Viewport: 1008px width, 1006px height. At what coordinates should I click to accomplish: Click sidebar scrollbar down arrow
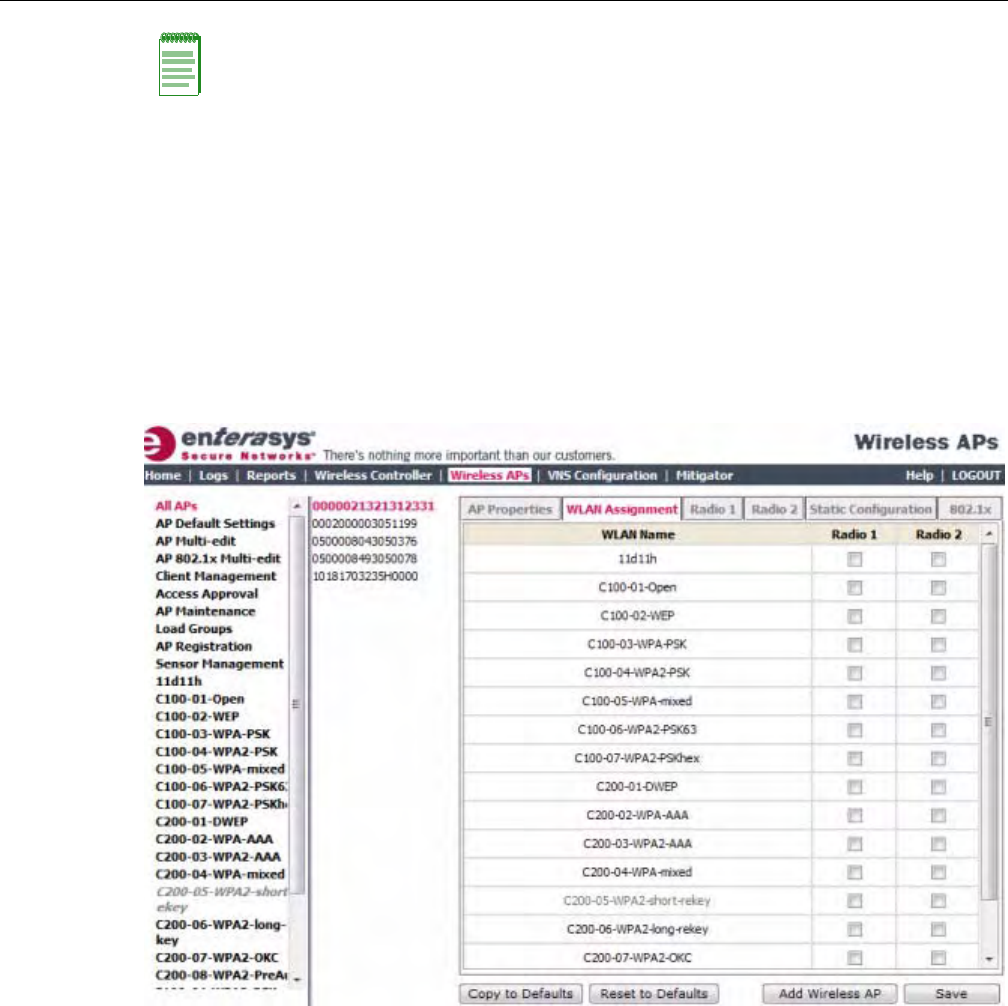click(296, 979)
